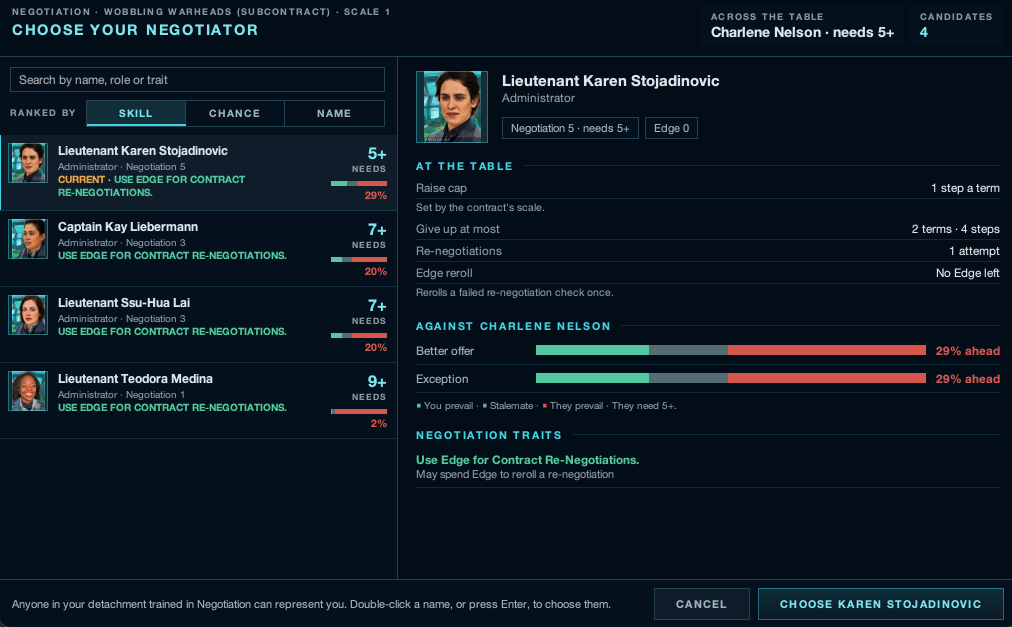Click Kay Liebermann's 'Administrator · Negotiation 3' line
Viewport: 1012px width, 627px height.
(121, 243)
